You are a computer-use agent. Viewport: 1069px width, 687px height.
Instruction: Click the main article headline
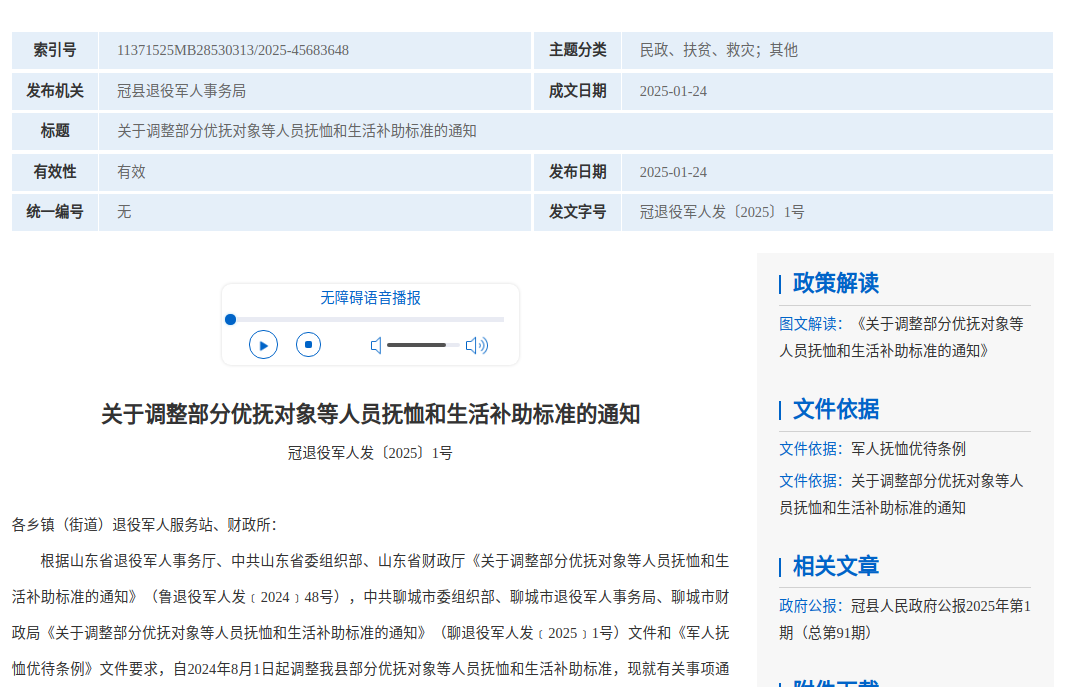(x=370, y=414)
